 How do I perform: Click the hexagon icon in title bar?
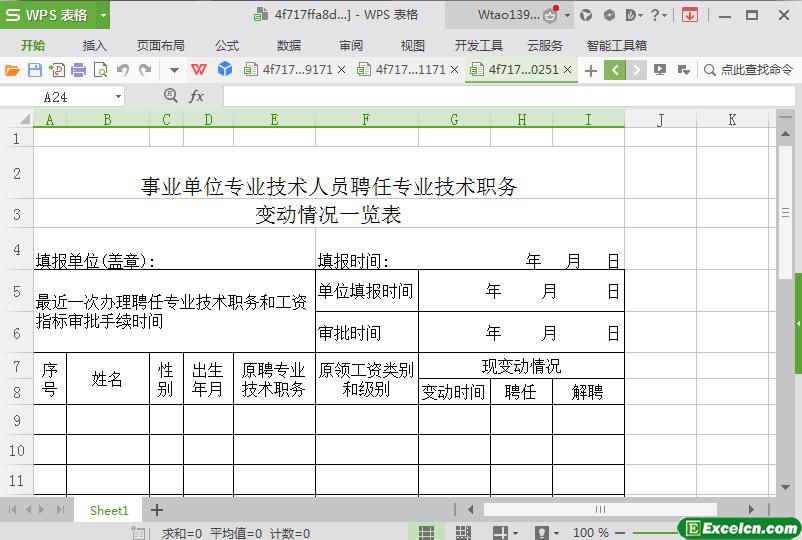(609, 15)
